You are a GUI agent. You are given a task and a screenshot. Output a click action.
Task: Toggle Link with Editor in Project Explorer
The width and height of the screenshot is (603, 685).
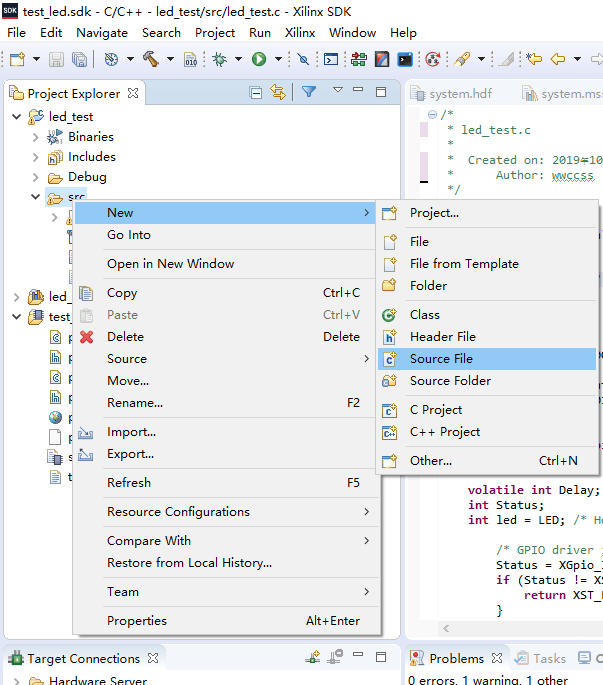[x=278, y=92]
